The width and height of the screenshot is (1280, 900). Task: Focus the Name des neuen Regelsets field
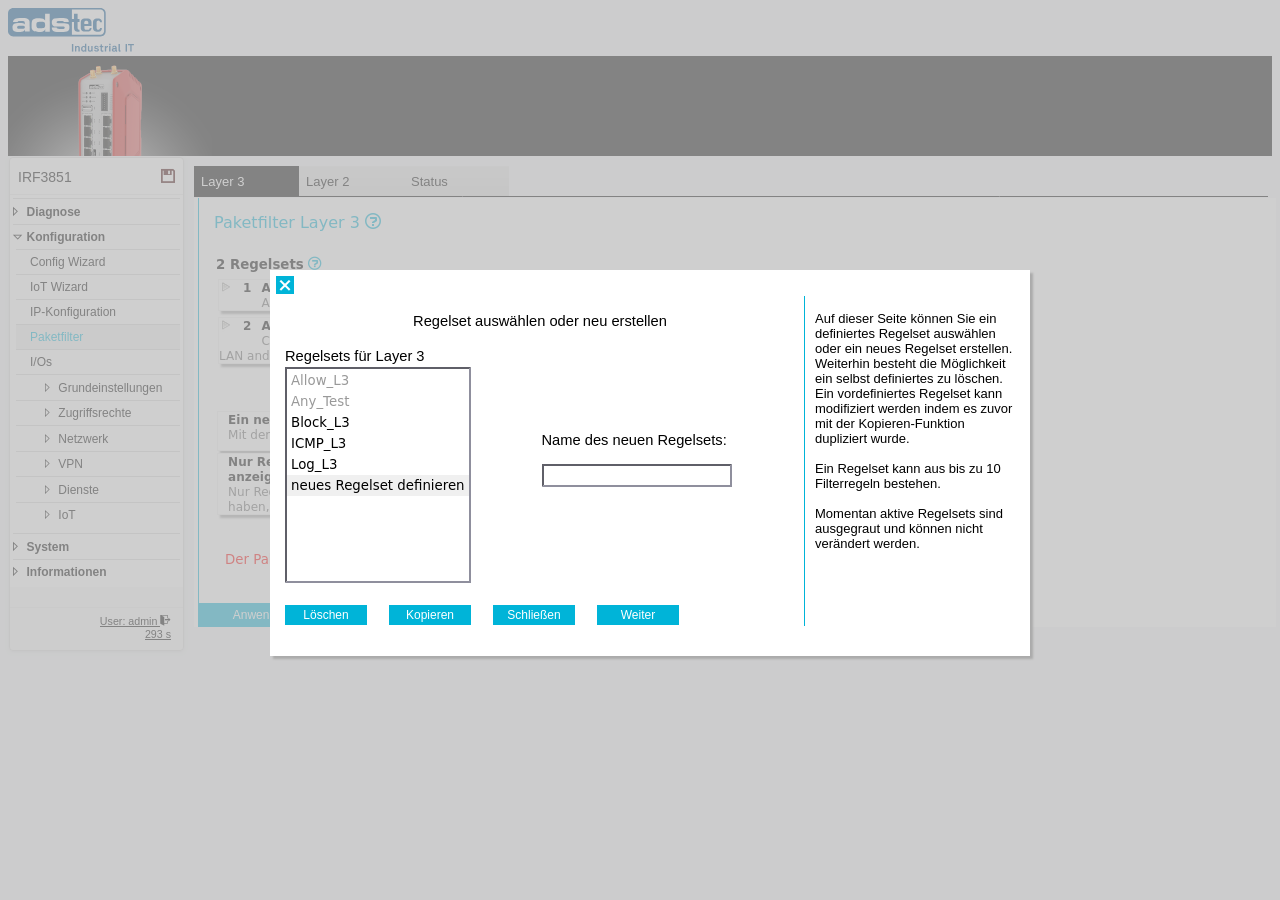(x=637, y=476)
